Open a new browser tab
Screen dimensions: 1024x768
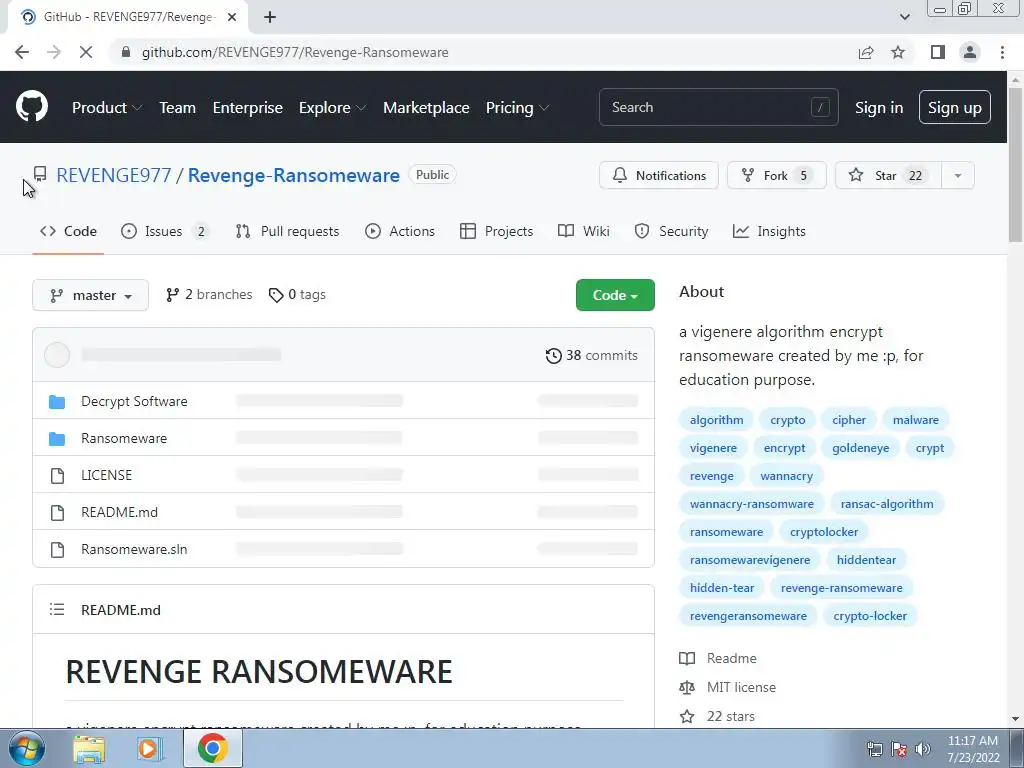(x=270, y=17)
